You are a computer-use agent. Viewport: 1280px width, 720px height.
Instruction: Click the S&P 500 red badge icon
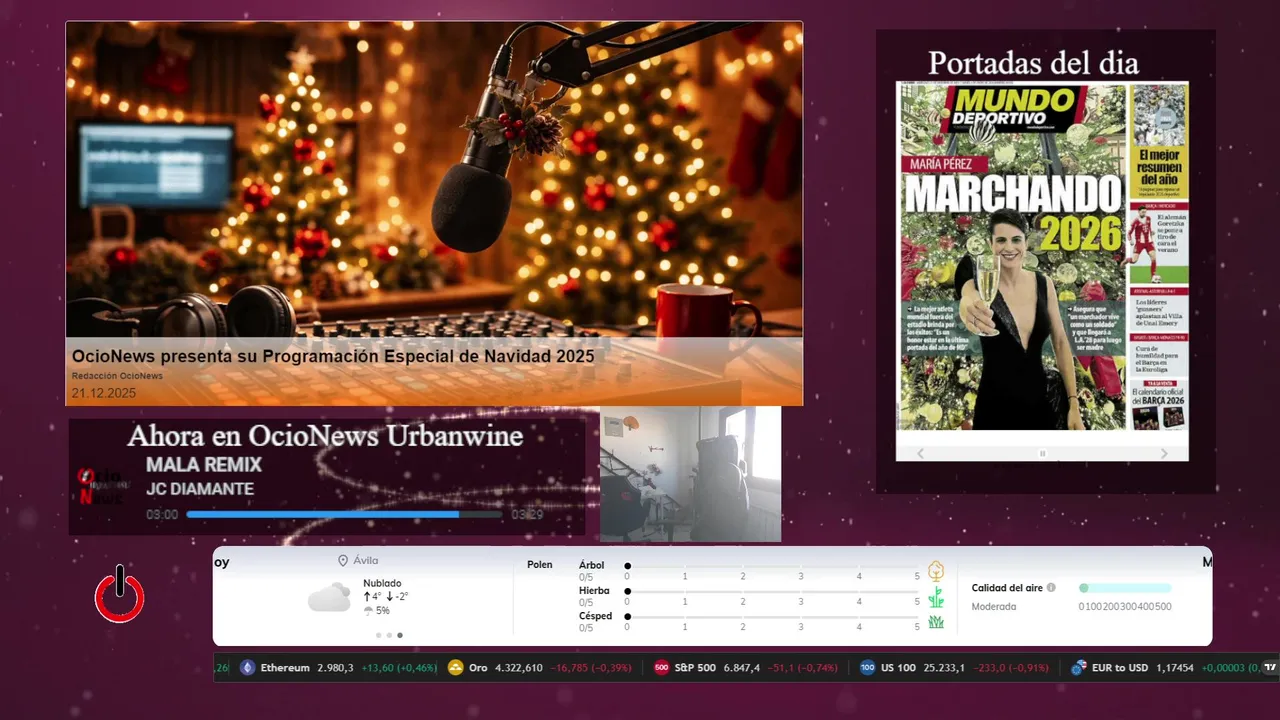click(661, 668)
